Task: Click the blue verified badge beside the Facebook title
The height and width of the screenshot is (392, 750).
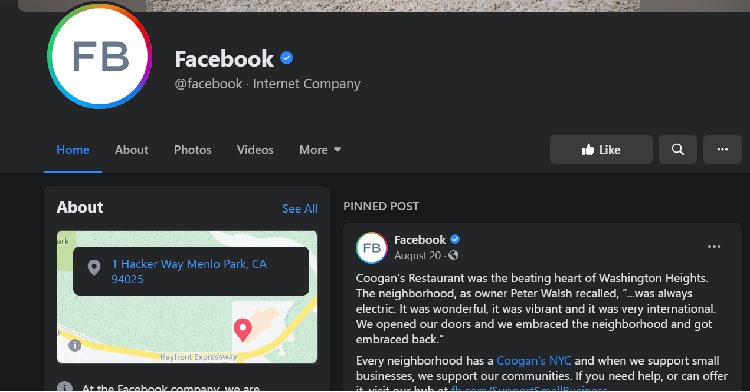Action: click(287, 58)
